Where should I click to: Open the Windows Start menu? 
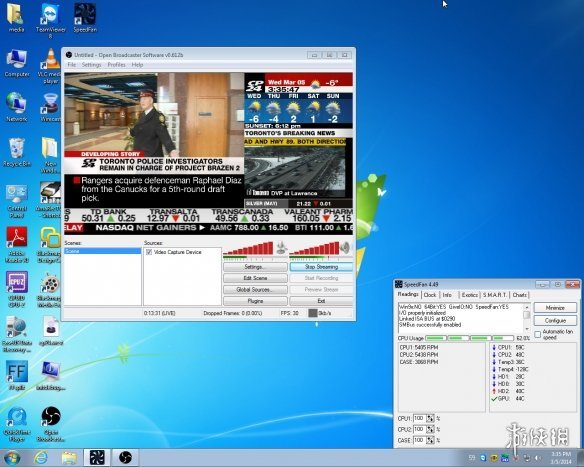(12, 458)
